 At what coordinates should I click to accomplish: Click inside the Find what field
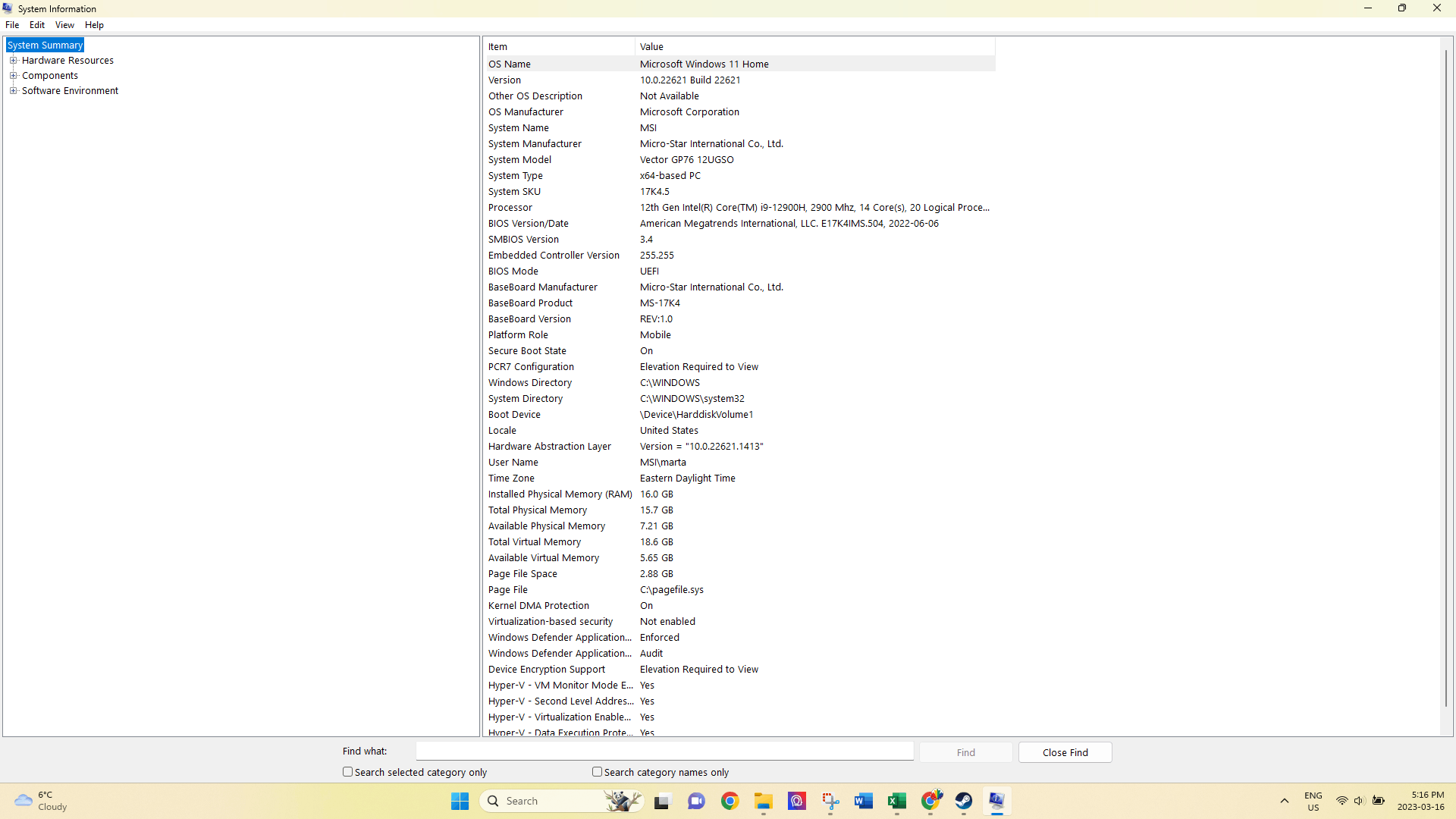pyautogui.click(x=664, y=752)
